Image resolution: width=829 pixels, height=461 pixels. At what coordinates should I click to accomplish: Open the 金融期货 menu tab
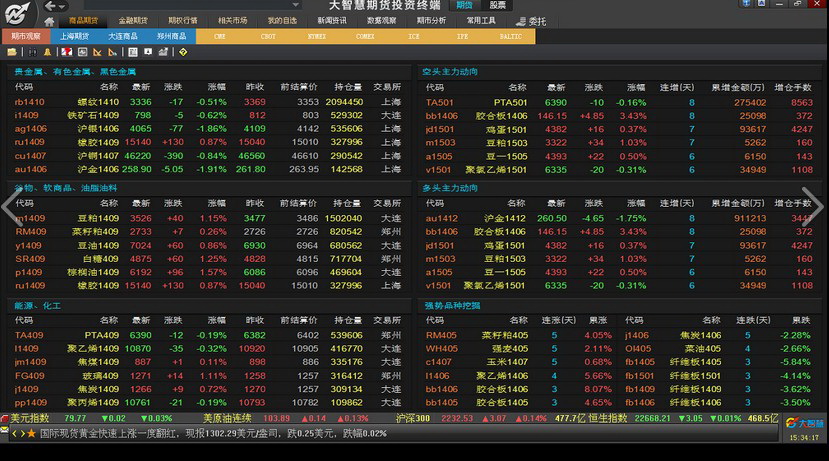tap(133, 21)
